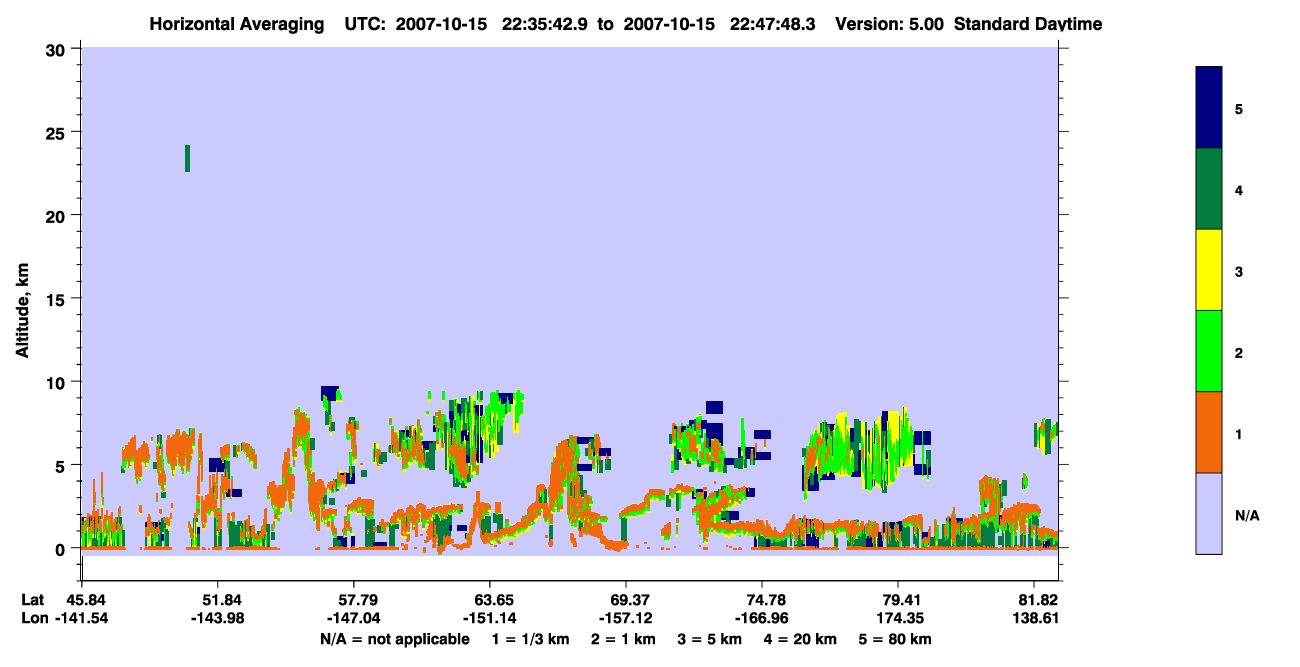Click 'Version: 5.00' in the title
Viewport: 1300px width, 667px height.
tap(891, 24)
